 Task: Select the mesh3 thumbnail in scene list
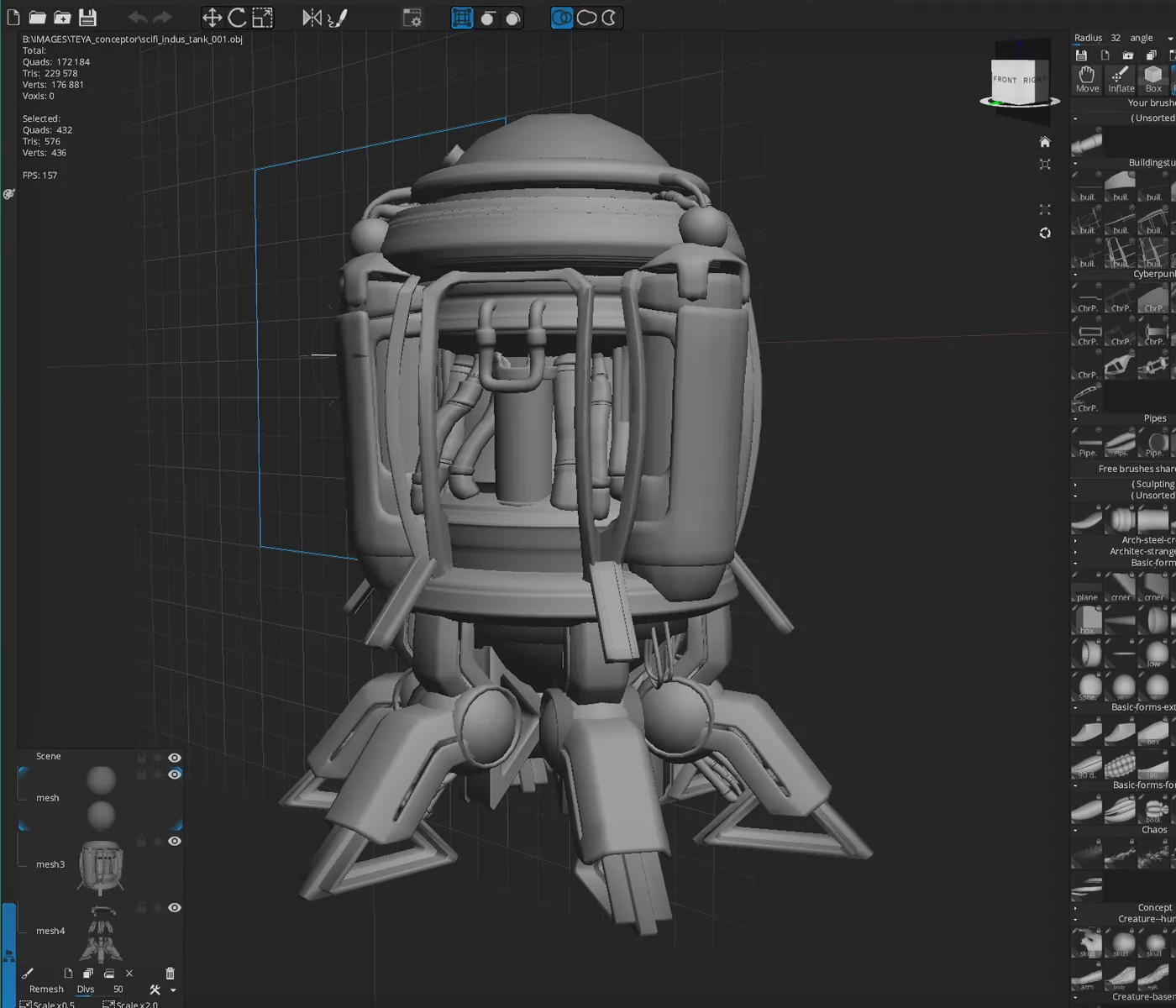point(101,865)
